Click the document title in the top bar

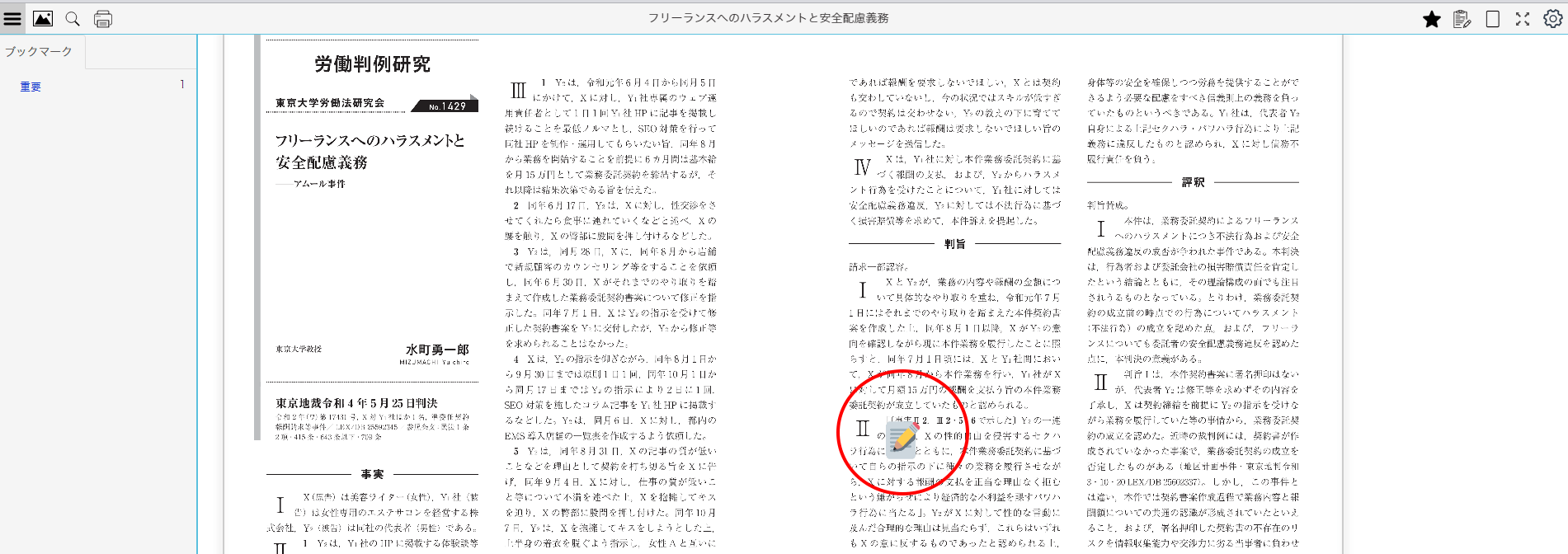point(768,18)
